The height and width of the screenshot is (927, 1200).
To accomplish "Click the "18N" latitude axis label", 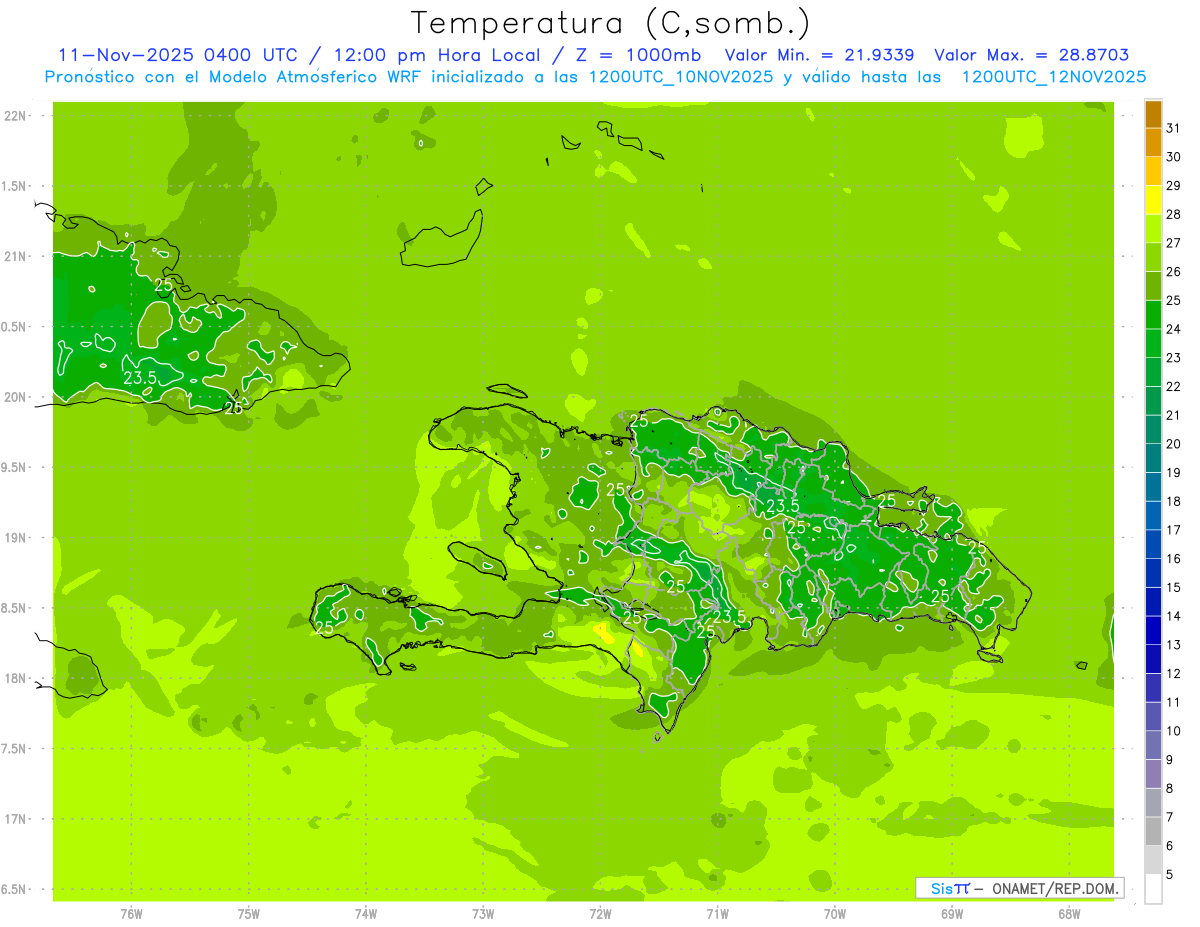I will (x=15, y=678).
